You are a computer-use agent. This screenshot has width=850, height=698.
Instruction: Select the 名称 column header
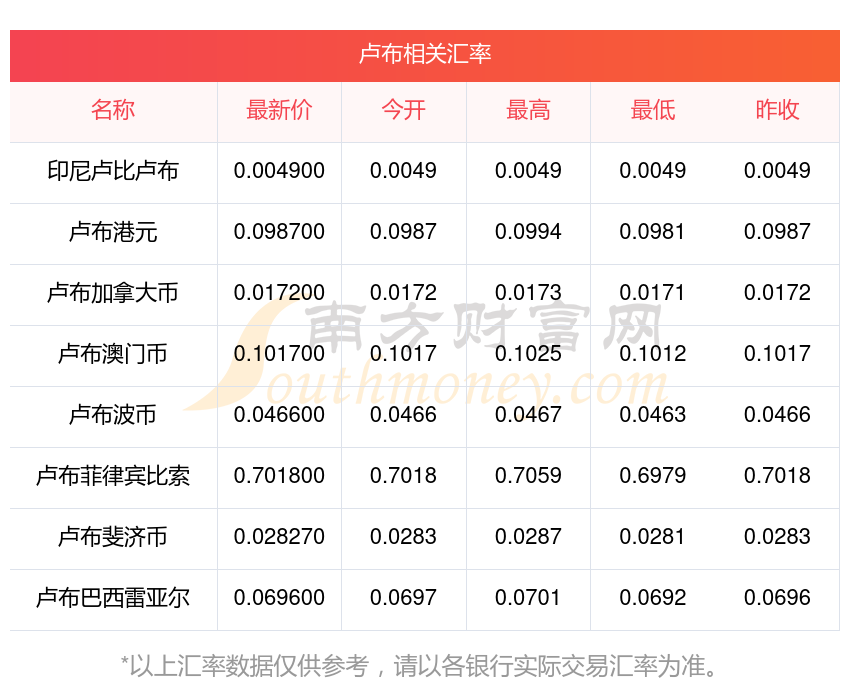[x=113, y=110]
